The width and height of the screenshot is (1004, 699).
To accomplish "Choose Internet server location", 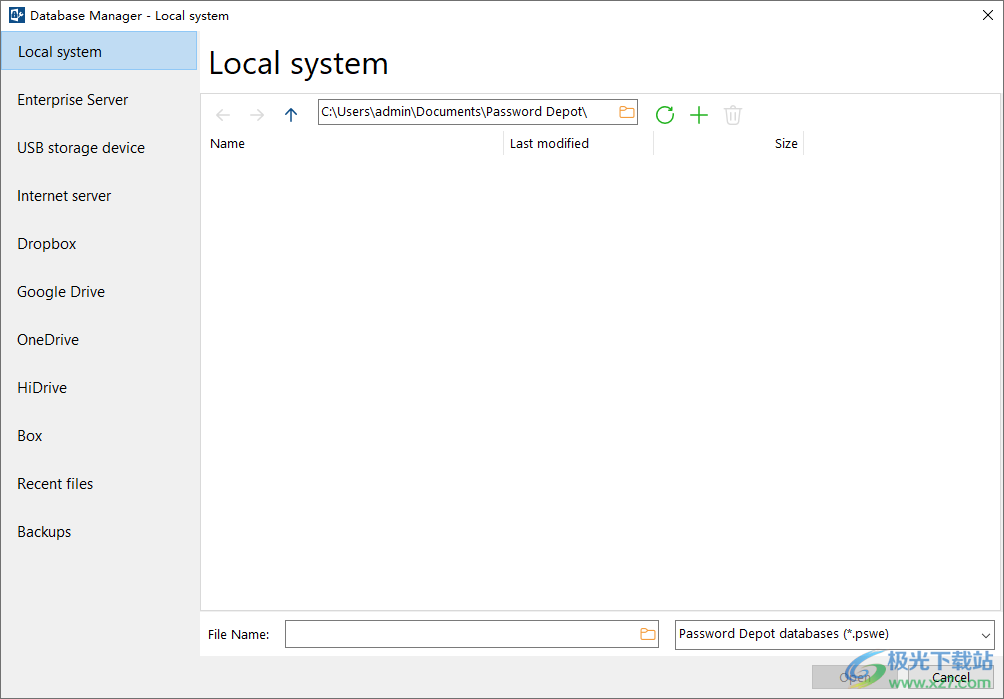I will [99, 196].
